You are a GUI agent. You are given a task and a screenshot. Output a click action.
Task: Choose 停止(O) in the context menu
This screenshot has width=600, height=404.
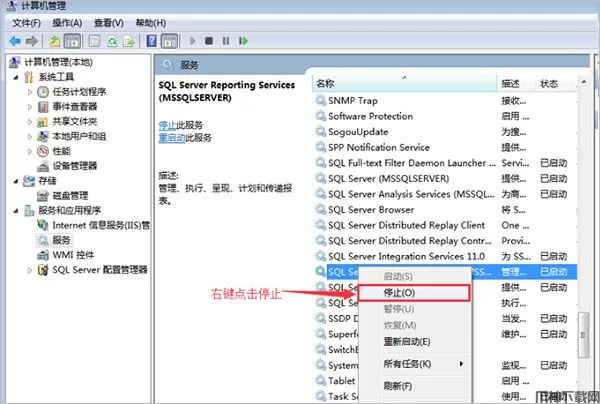pyautogui.click(x=414, y=293)
